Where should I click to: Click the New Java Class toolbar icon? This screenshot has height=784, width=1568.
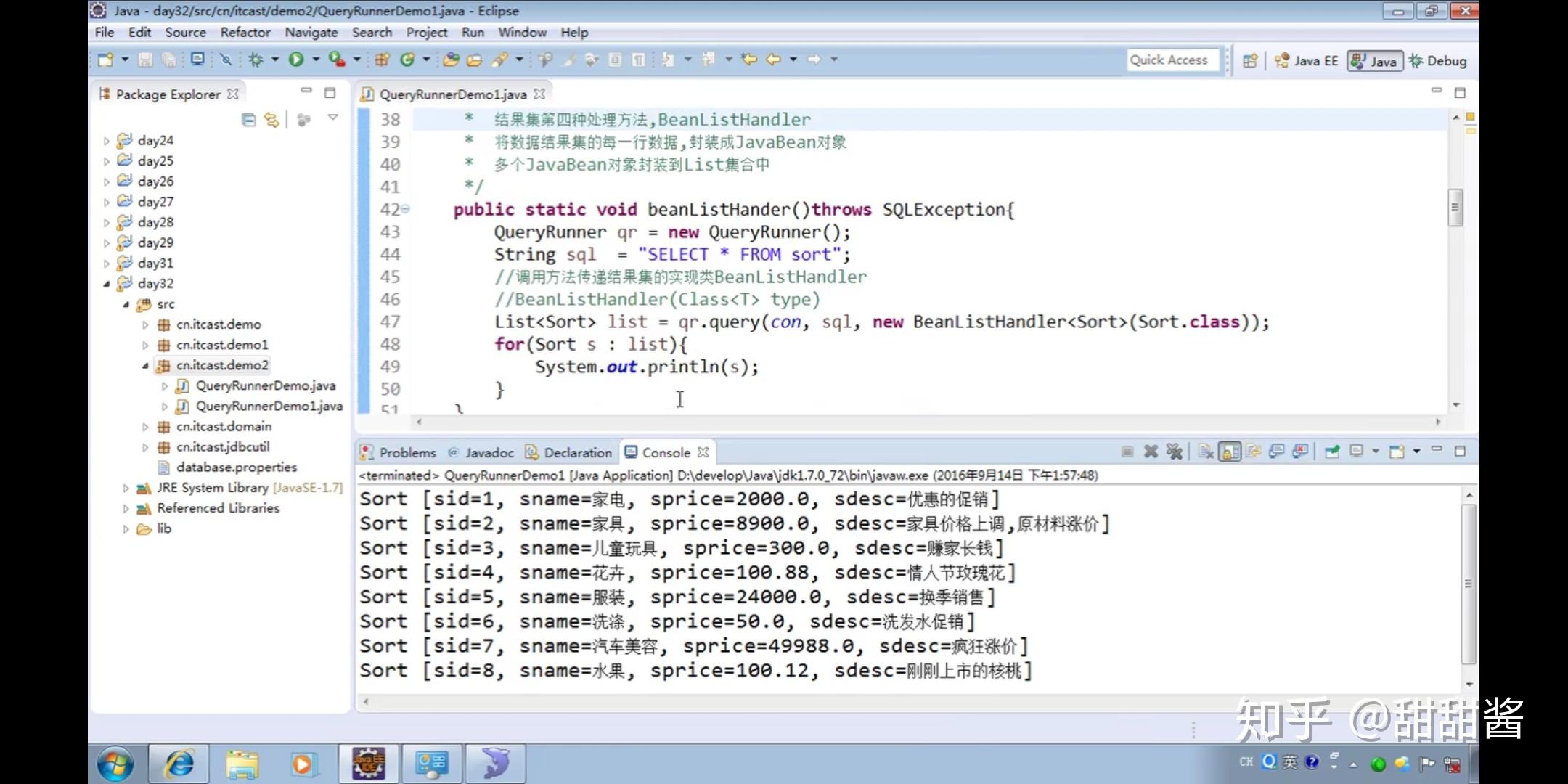tap(407, 60)
